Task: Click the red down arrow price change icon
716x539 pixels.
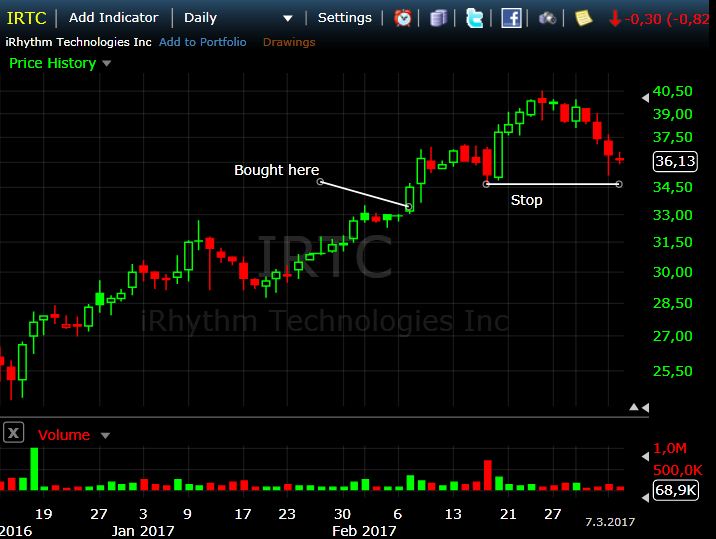Action: click(x=615, y=18)
